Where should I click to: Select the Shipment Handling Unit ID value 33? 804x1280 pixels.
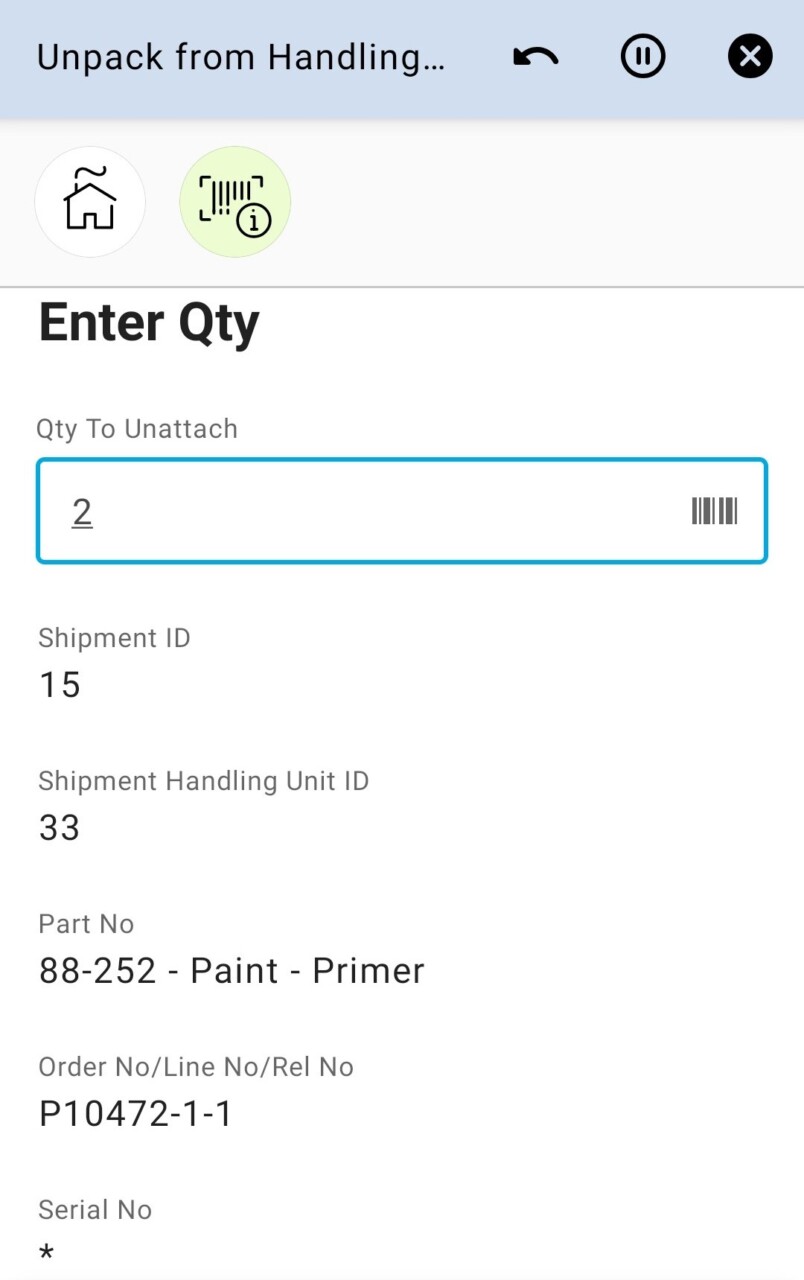(x=60, y=828)
